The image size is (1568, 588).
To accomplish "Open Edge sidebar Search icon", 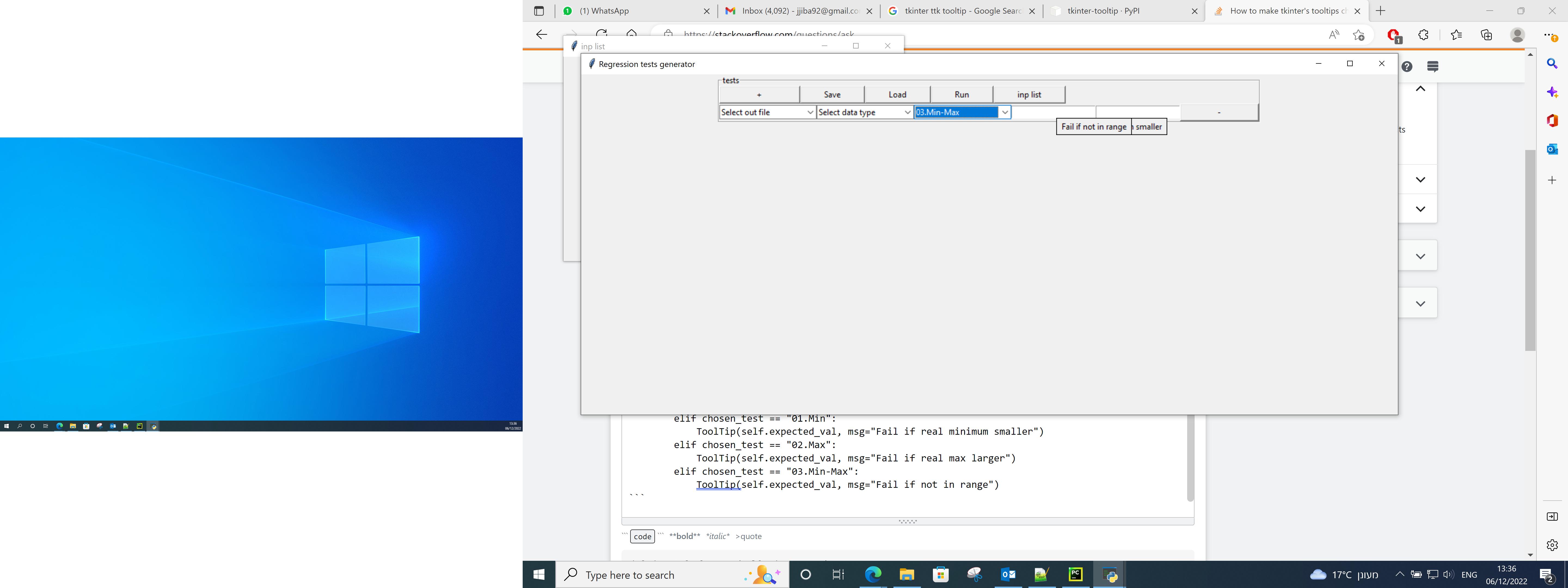I will pyautogui.click(x=1552, y=63).
